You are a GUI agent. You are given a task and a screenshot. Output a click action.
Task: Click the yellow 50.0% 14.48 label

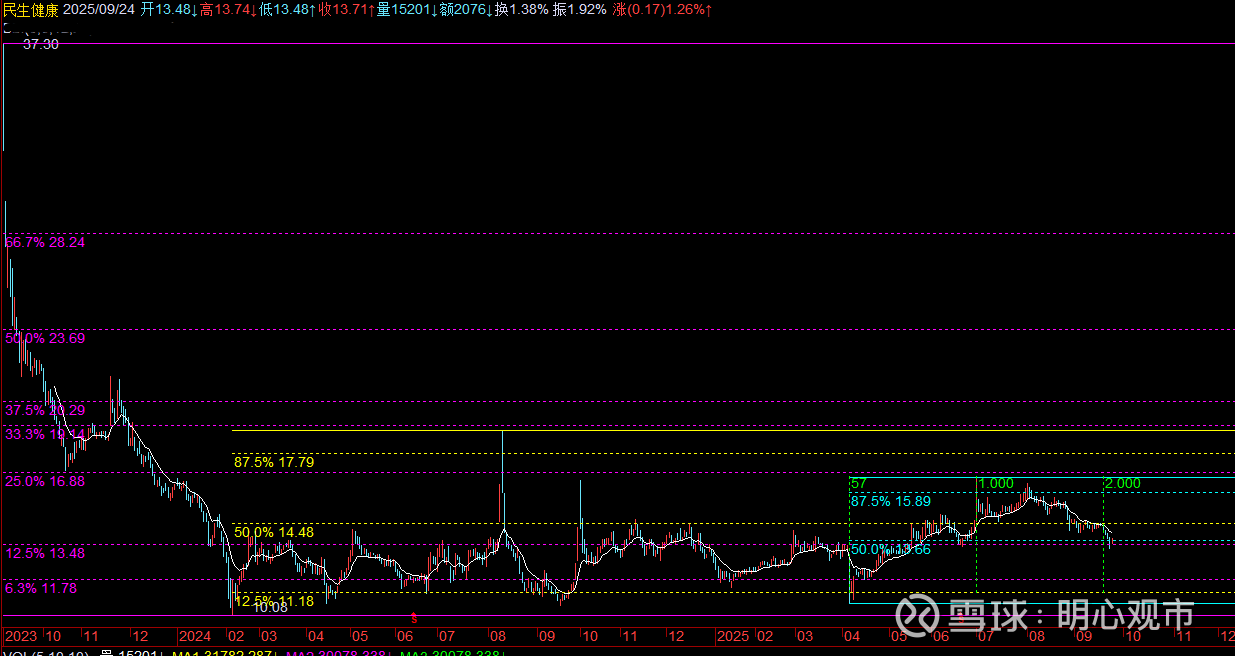(274, 532)
